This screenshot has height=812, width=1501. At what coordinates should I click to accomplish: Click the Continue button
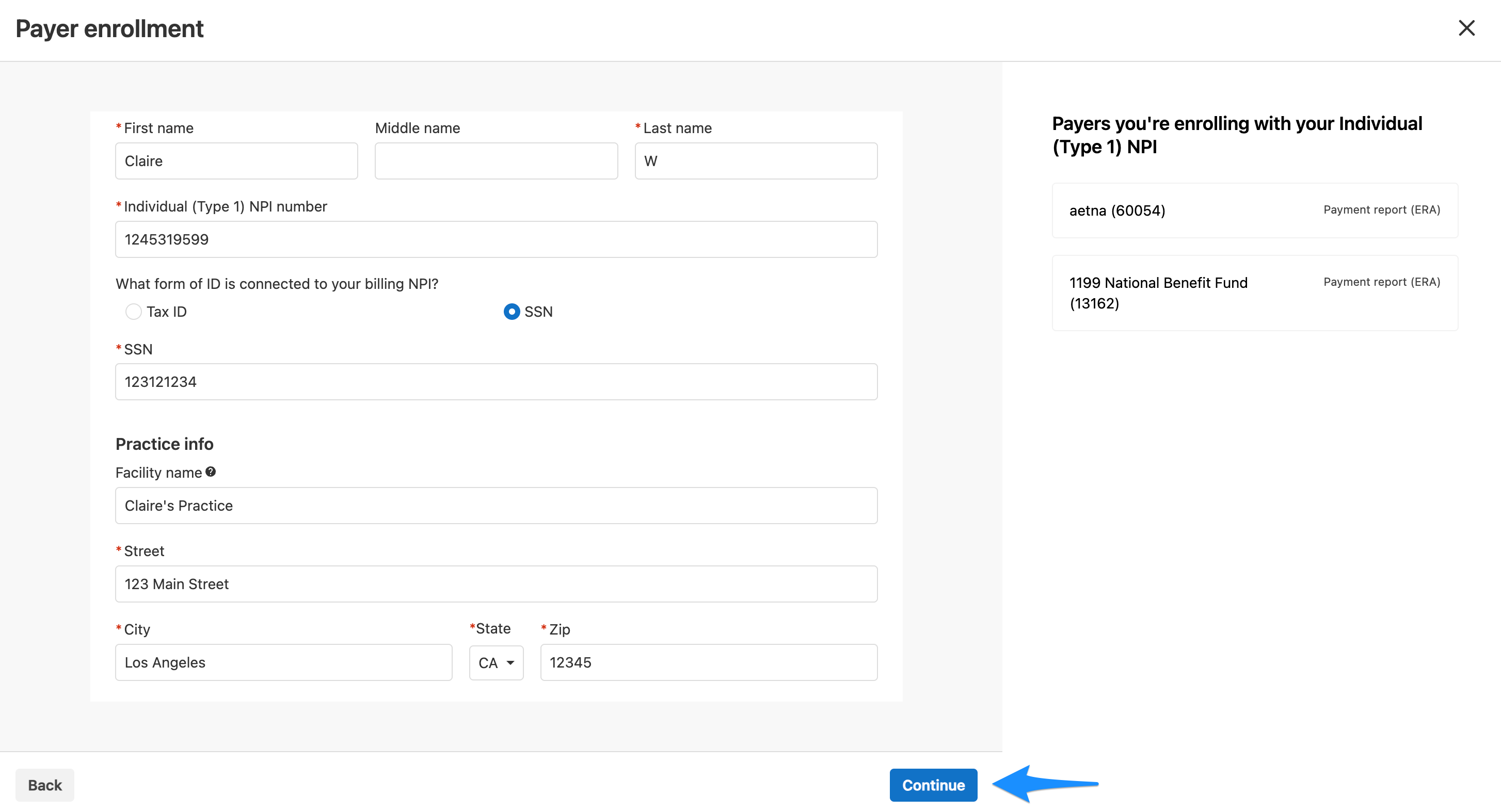pos(933,785)
